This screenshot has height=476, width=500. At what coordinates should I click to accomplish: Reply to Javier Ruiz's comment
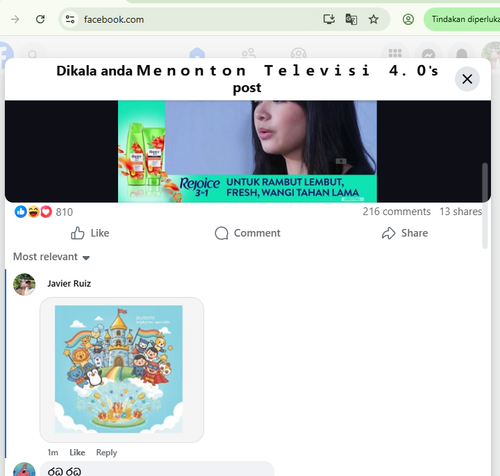(x=107, y=452)
